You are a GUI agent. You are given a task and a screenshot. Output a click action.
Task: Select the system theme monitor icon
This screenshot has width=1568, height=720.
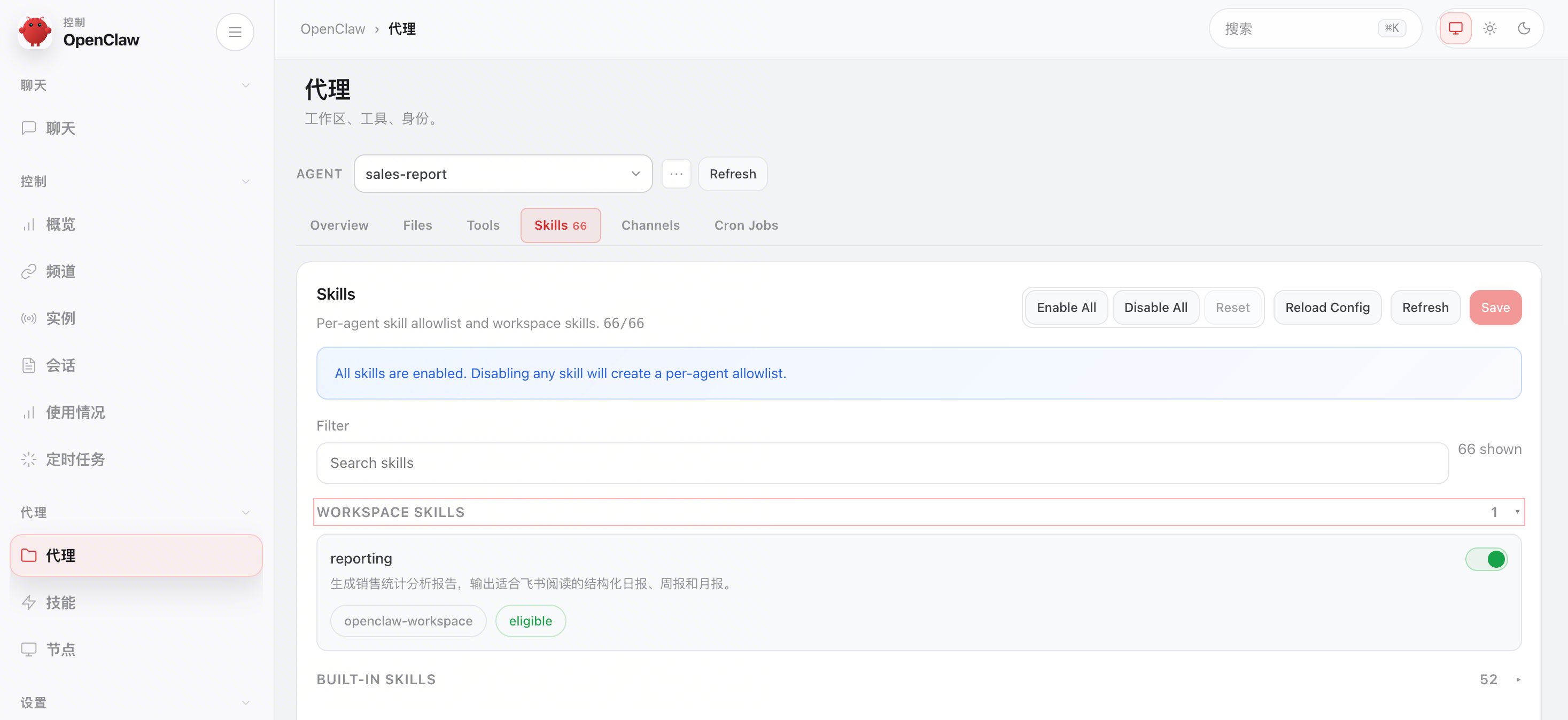click(x=1455, y=29)
